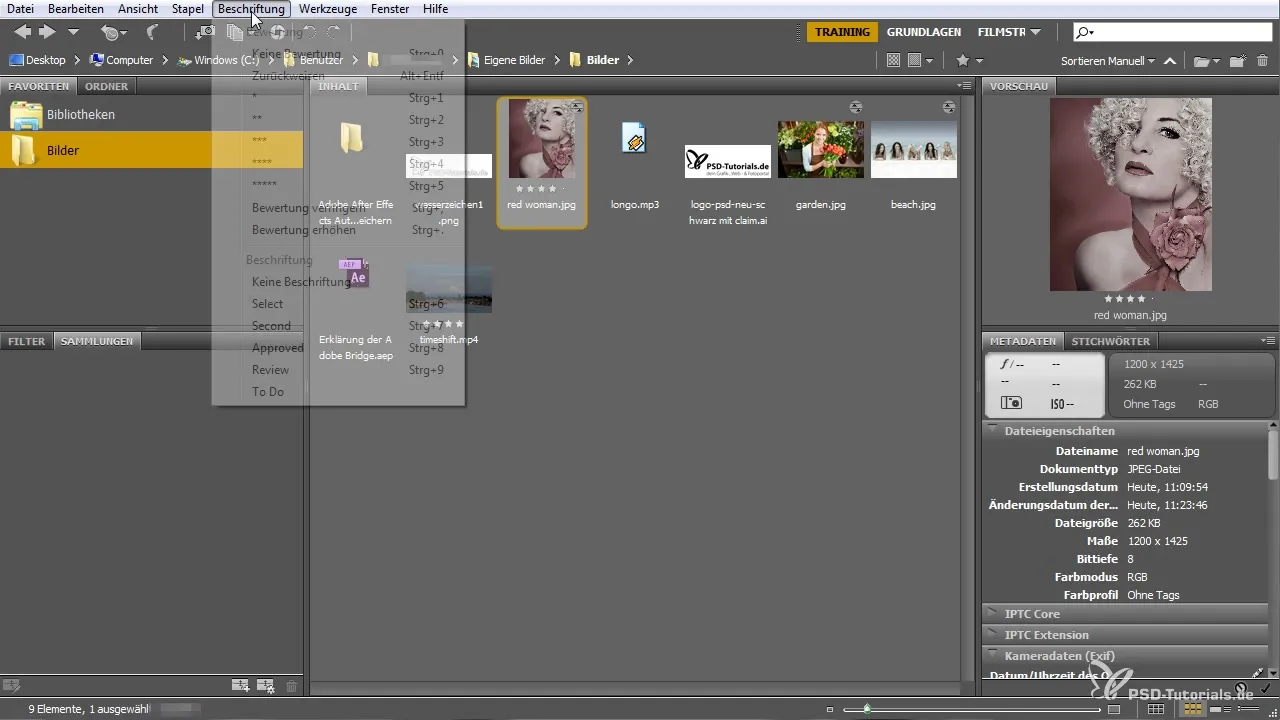Go to Desktop in path bar
Image resolution: width=1280 pixels, height=720 pixels.
click(37, 60)
